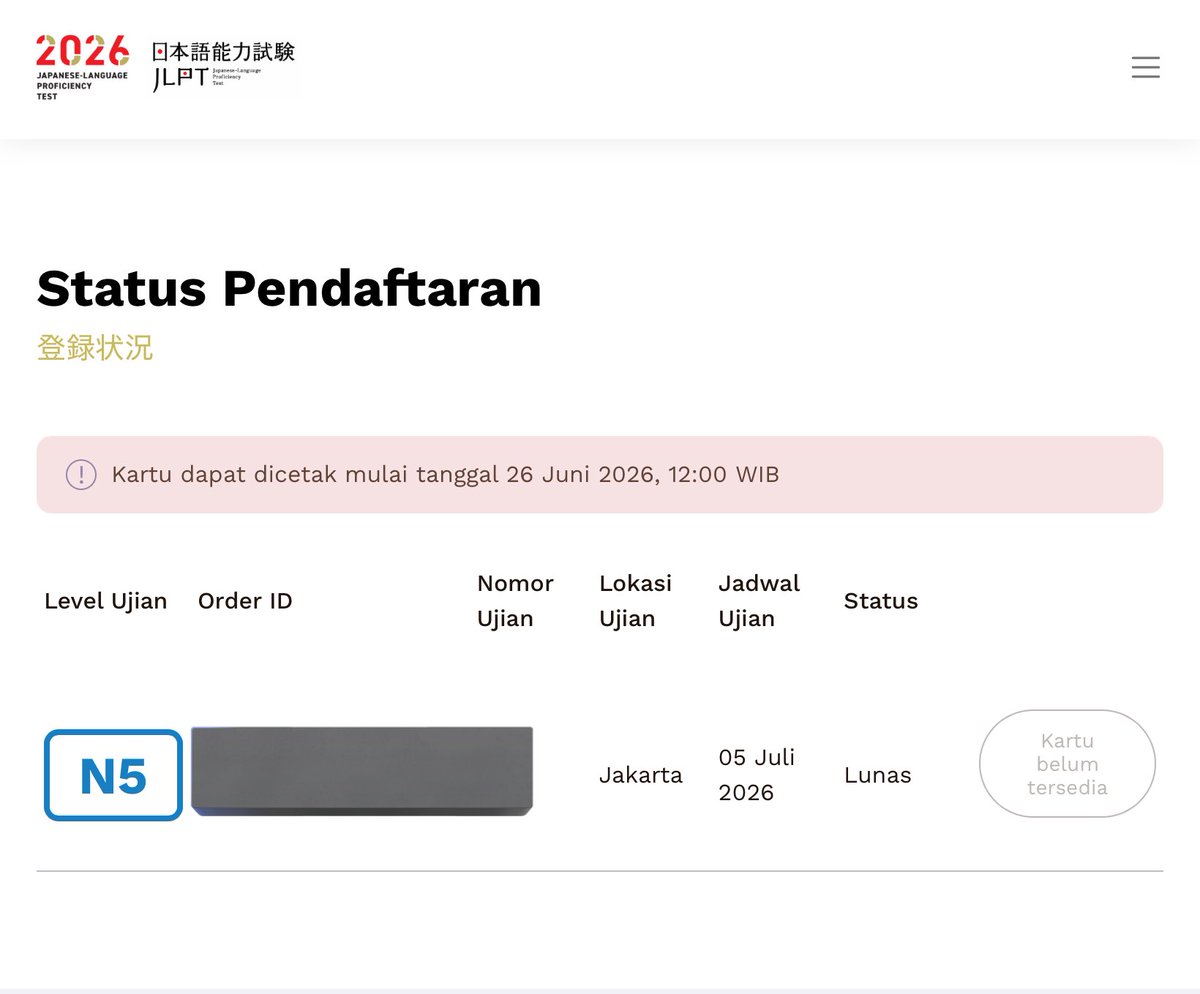1200x994 pixels.
Task: Click the 'Status Pendaftaran' heading
Action: [x=289, y=288]
